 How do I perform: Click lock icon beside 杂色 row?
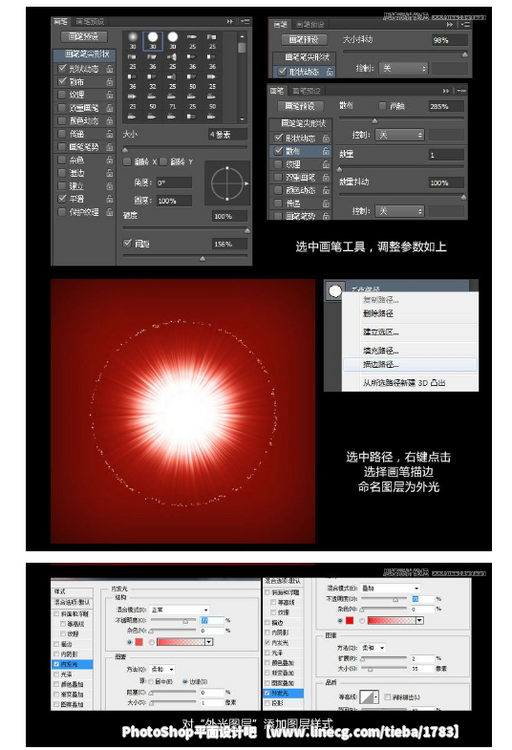[110, 160]
